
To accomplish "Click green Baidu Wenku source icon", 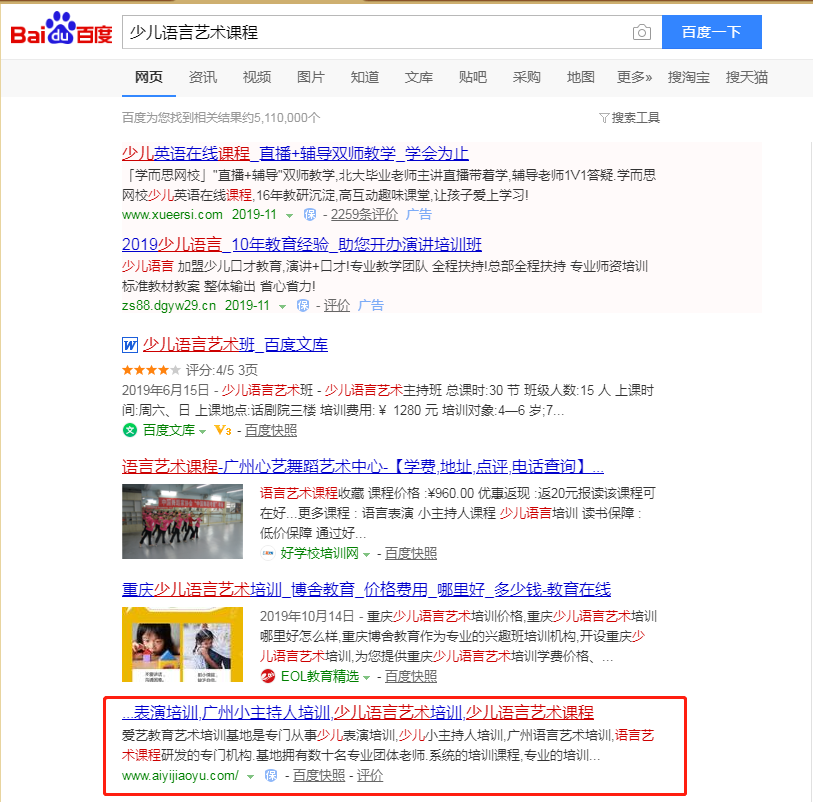I will [130, 430].
